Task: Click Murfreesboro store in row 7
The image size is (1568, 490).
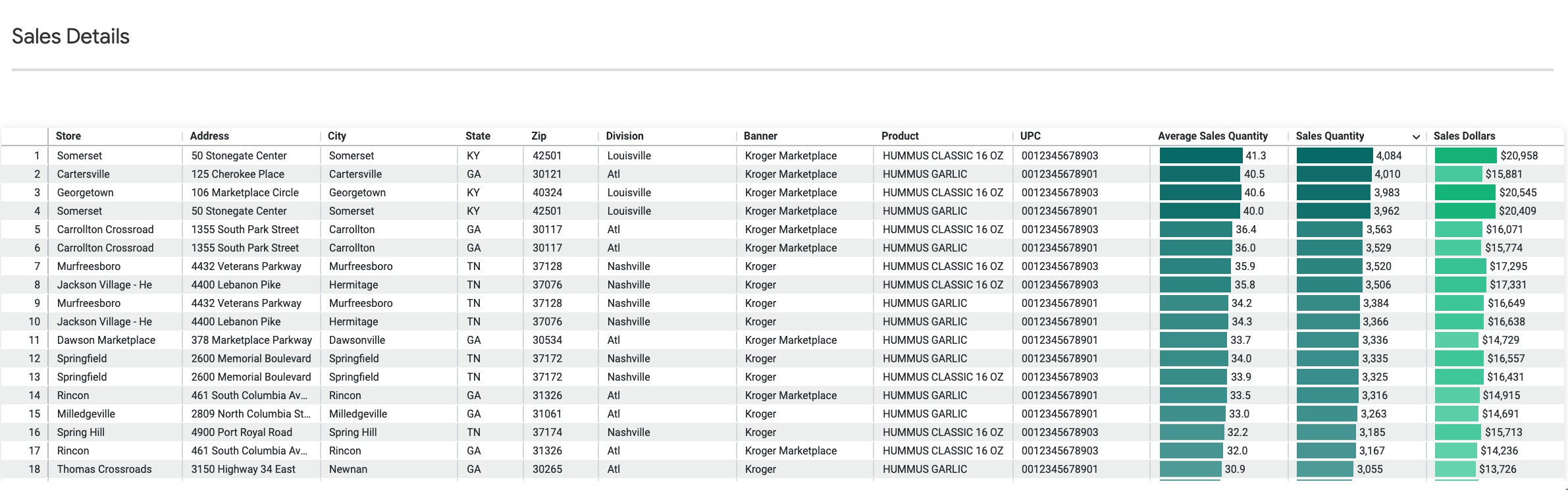Action: pyautogui.click(x=89, y=266)
